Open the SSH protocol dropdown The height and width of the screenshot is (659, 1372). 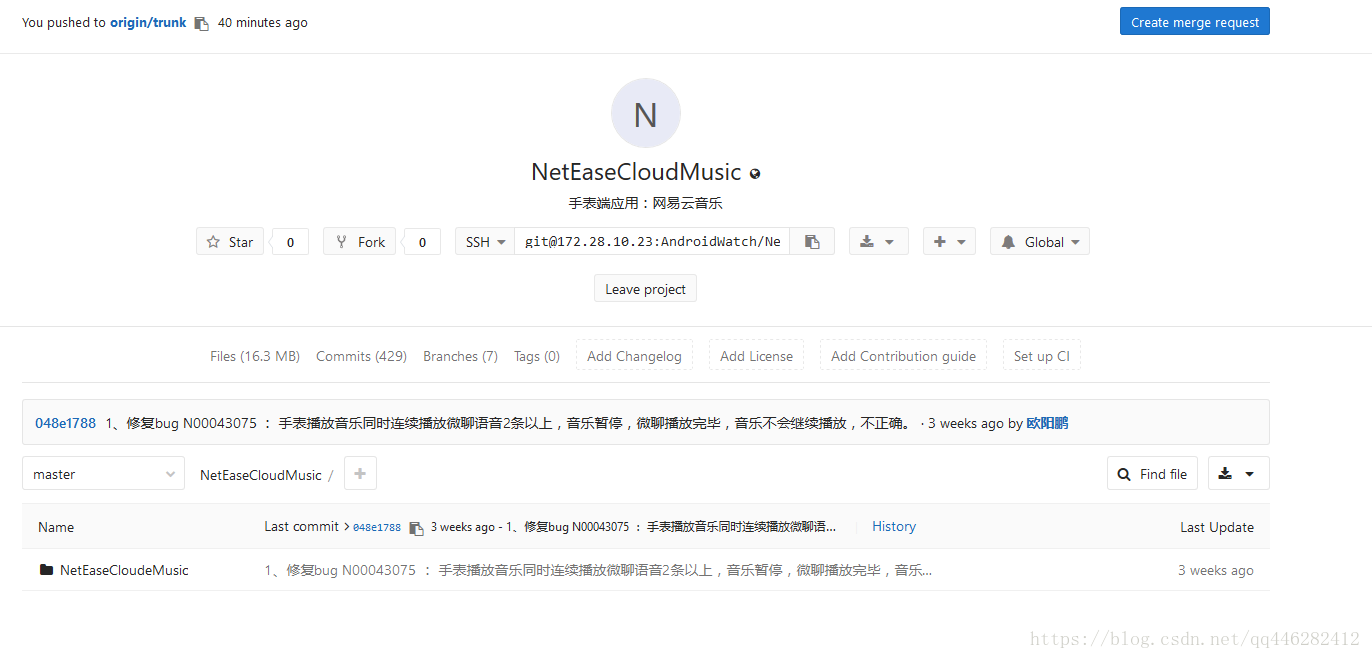coord(485,242)
